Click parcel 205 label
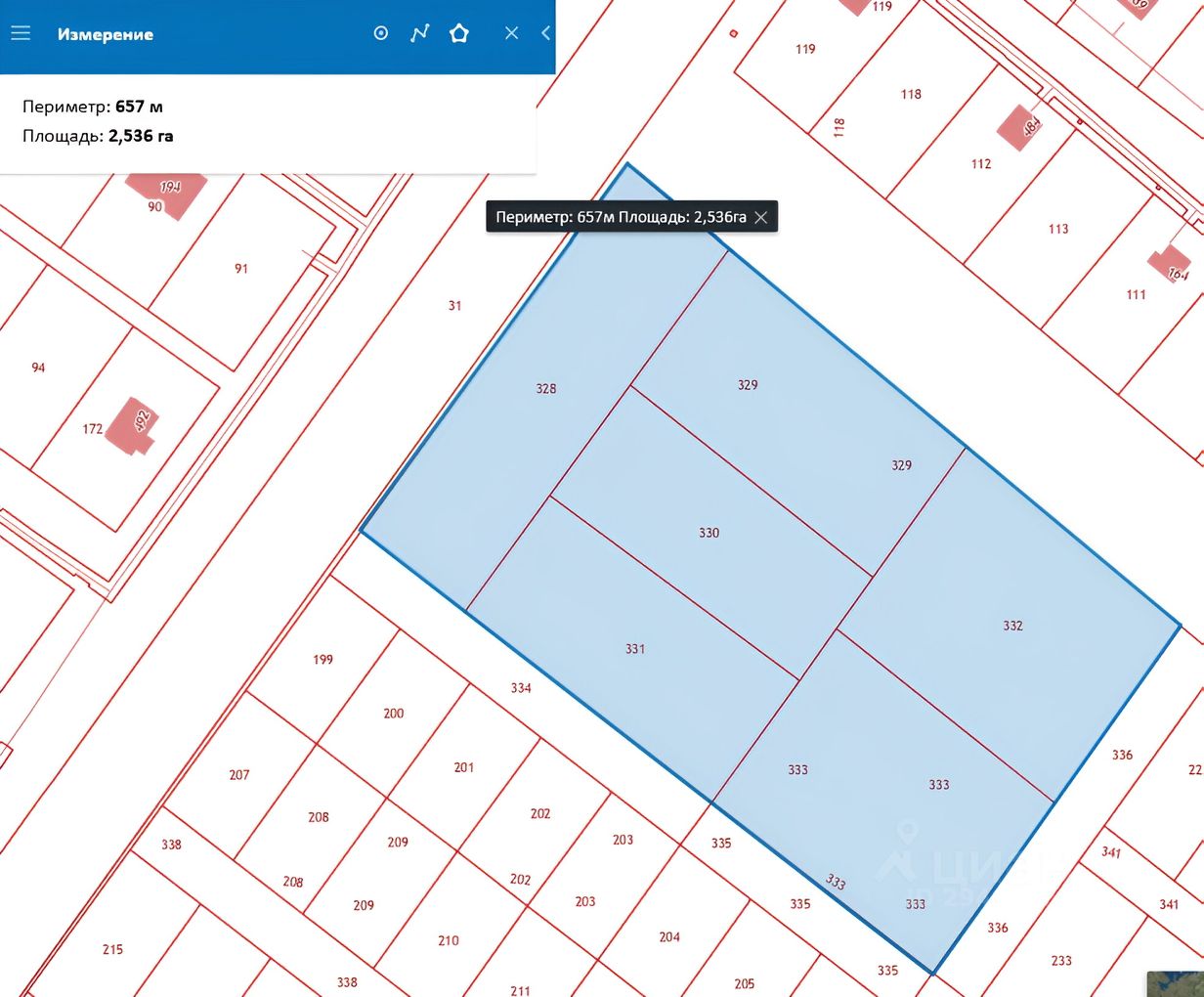The image size is (1204, 997). point(745,984)
